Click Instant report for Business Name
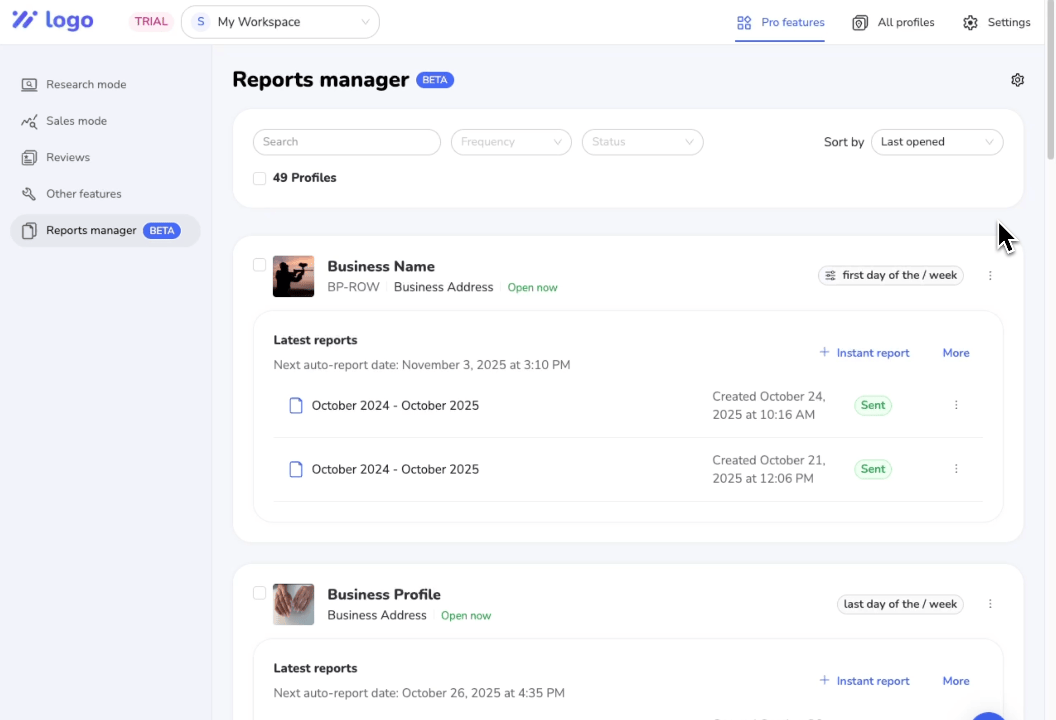The image size is (1056, 720). pos(864,353)
